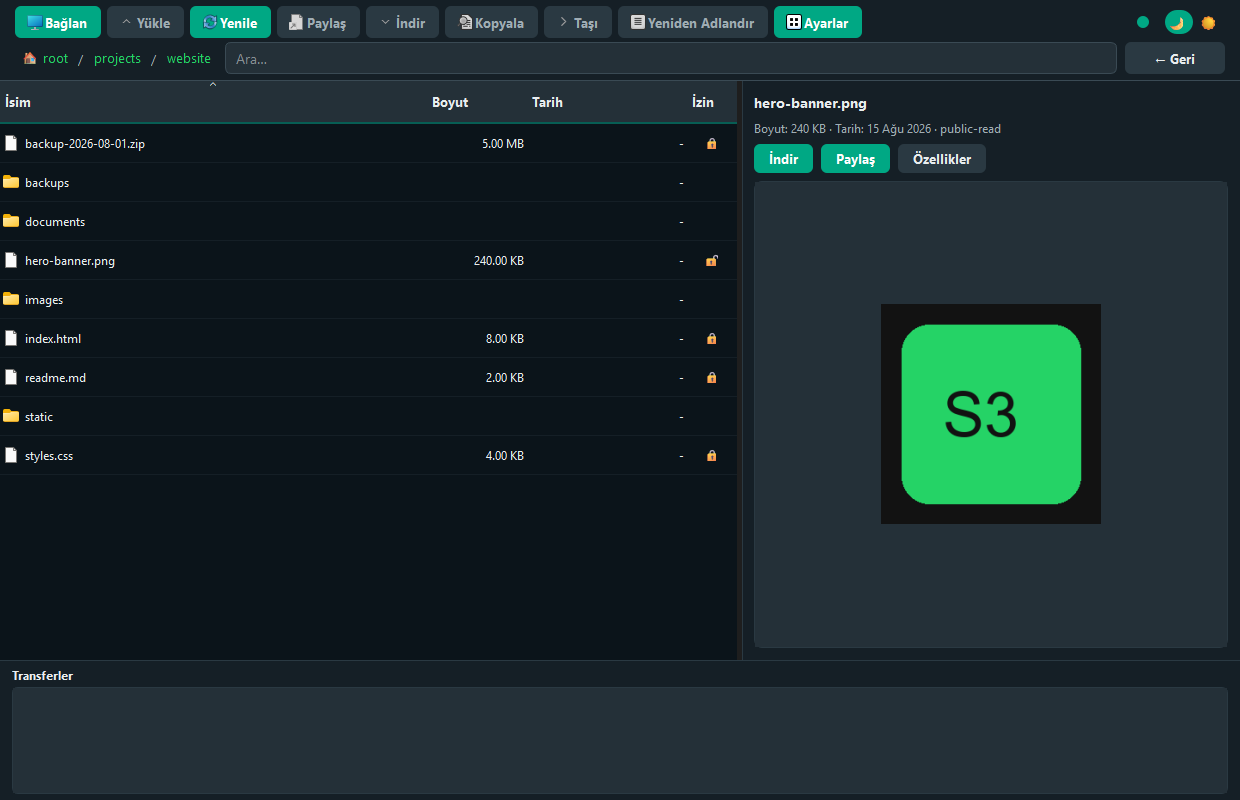Viewport: 1240px width, 800px height.
Task: Go back with the Geri button
Action: coord(1175,58)
